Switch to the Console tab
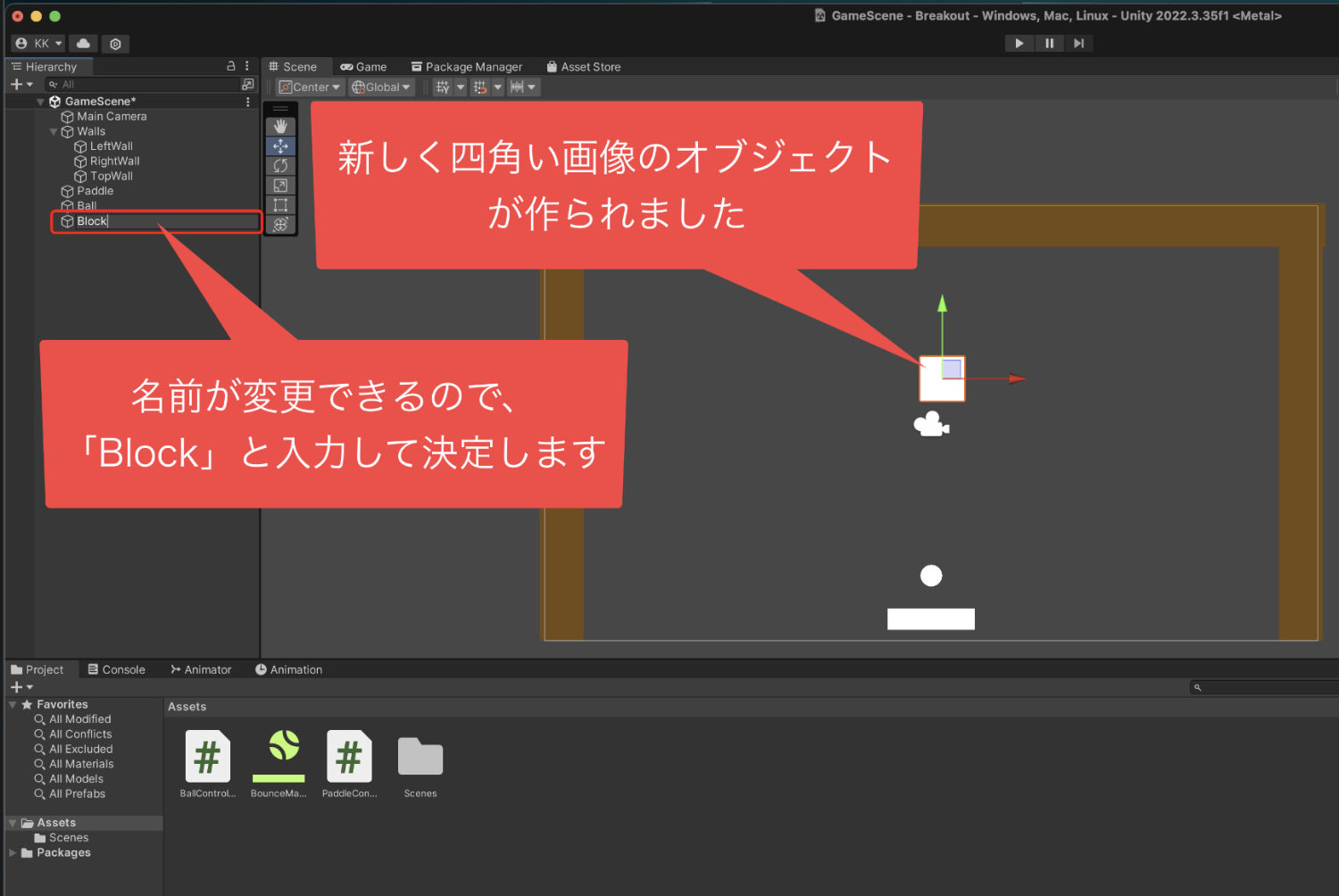 click(x=116, y=669)
